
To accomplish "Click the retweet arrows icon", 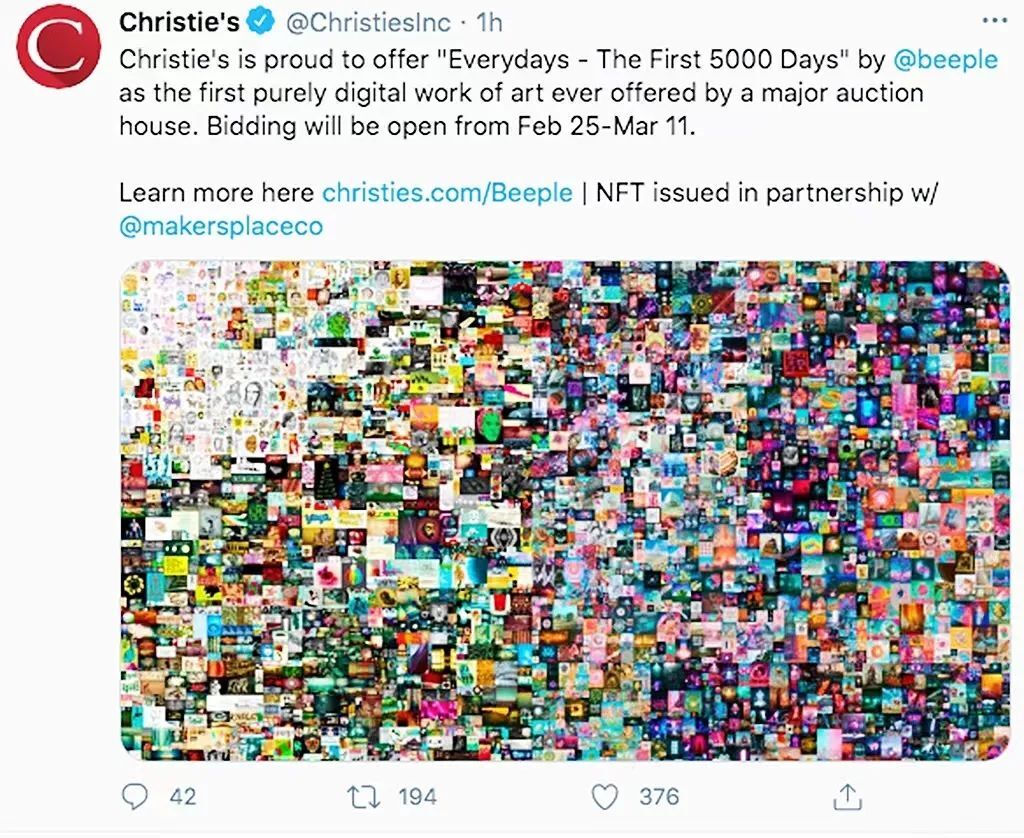I will pyautogui.click(x=361, y=796).
